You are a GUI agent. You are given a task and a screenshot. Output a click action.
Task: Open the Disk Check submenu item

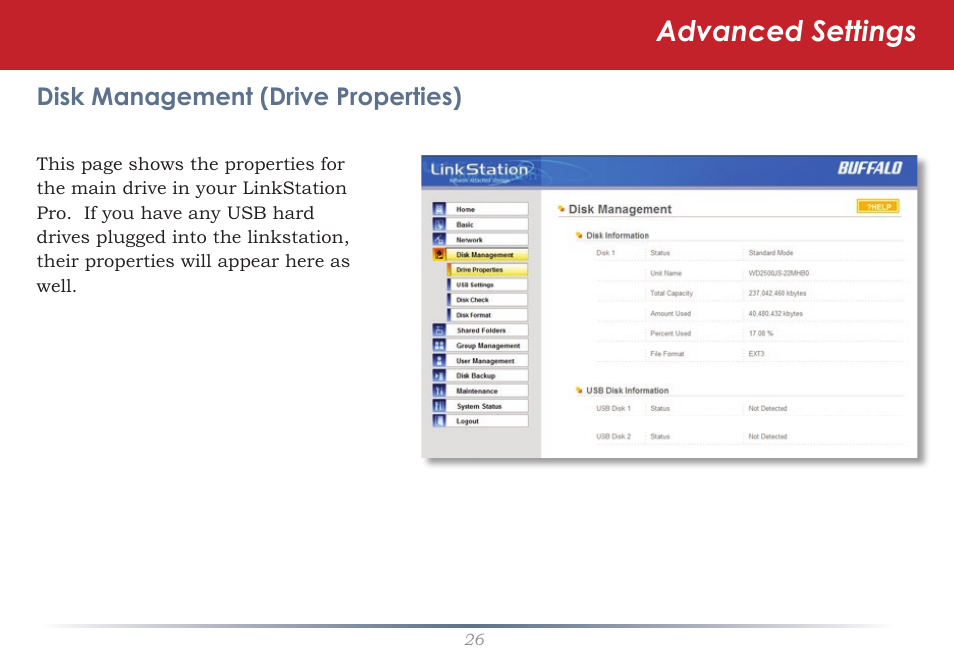pyautogui.click(x=487, y=299)
